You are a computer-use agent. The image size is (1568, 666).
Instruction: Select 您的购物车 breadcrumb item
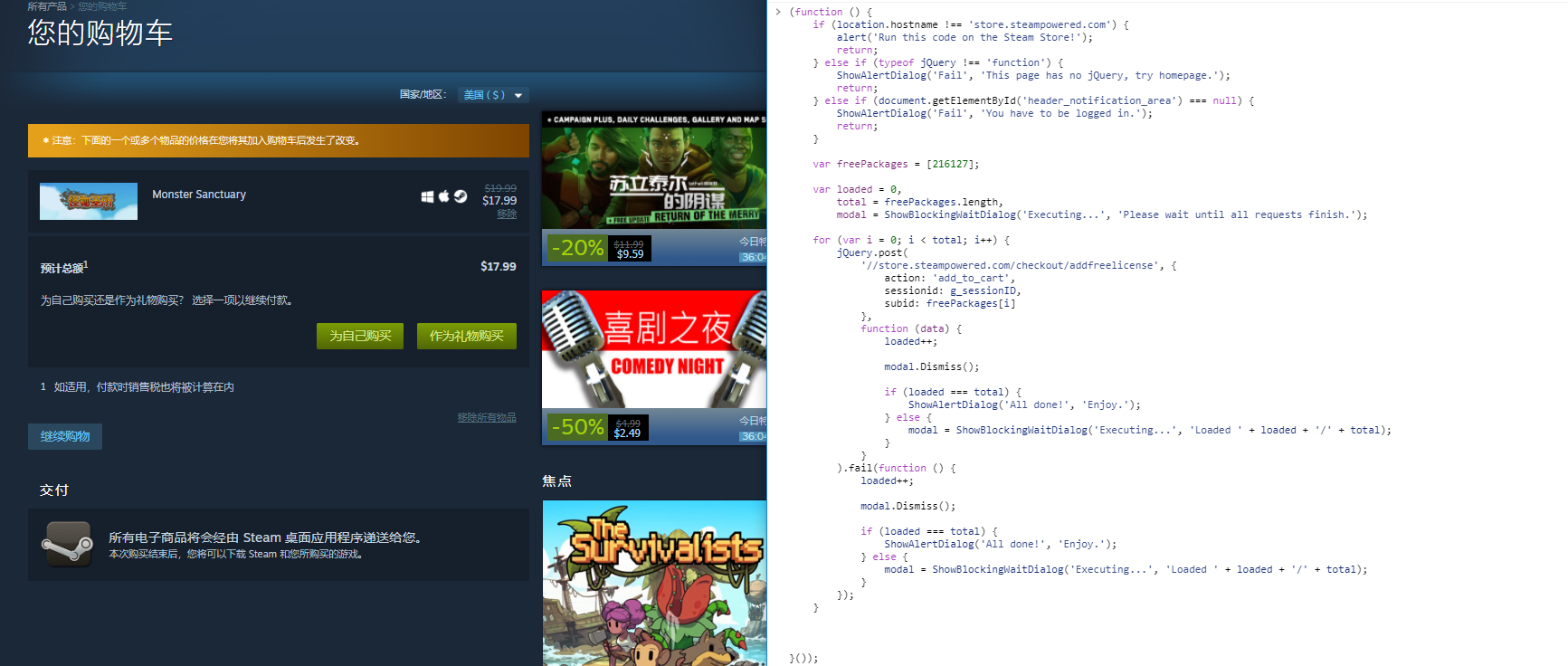[102, 6]
